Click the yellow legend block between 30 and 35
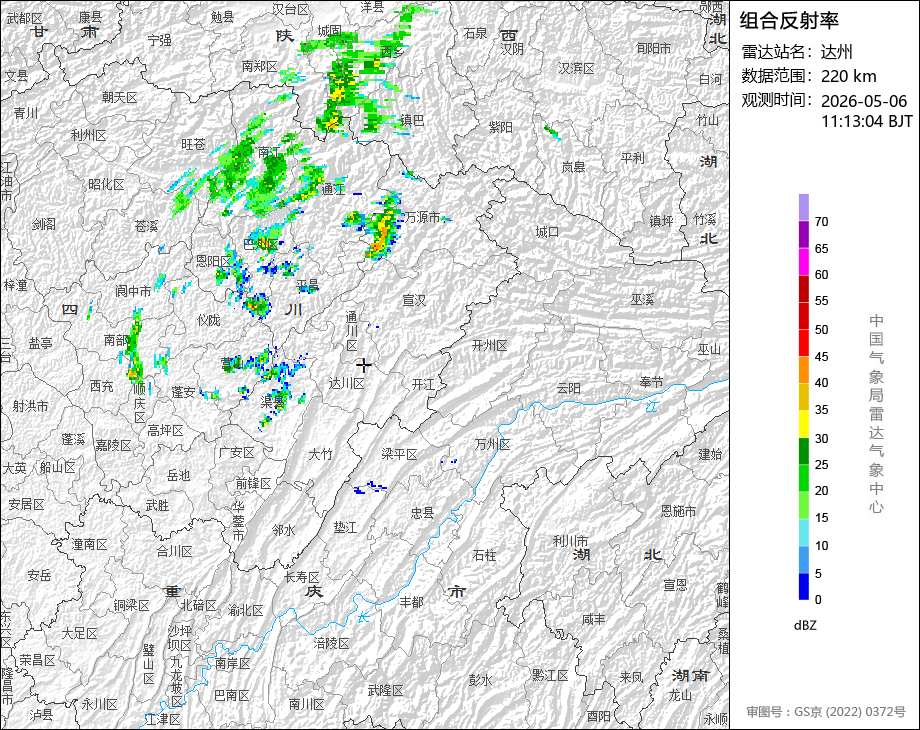Image resolution: width=920 pixels, height=730 pixels. (x=804, y=424)
